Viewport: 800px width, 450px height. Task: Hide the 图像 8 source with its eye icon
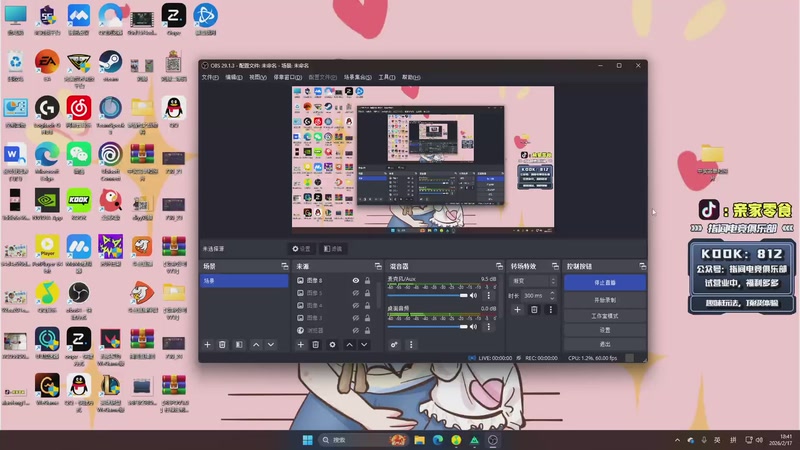tap(356, 281)
